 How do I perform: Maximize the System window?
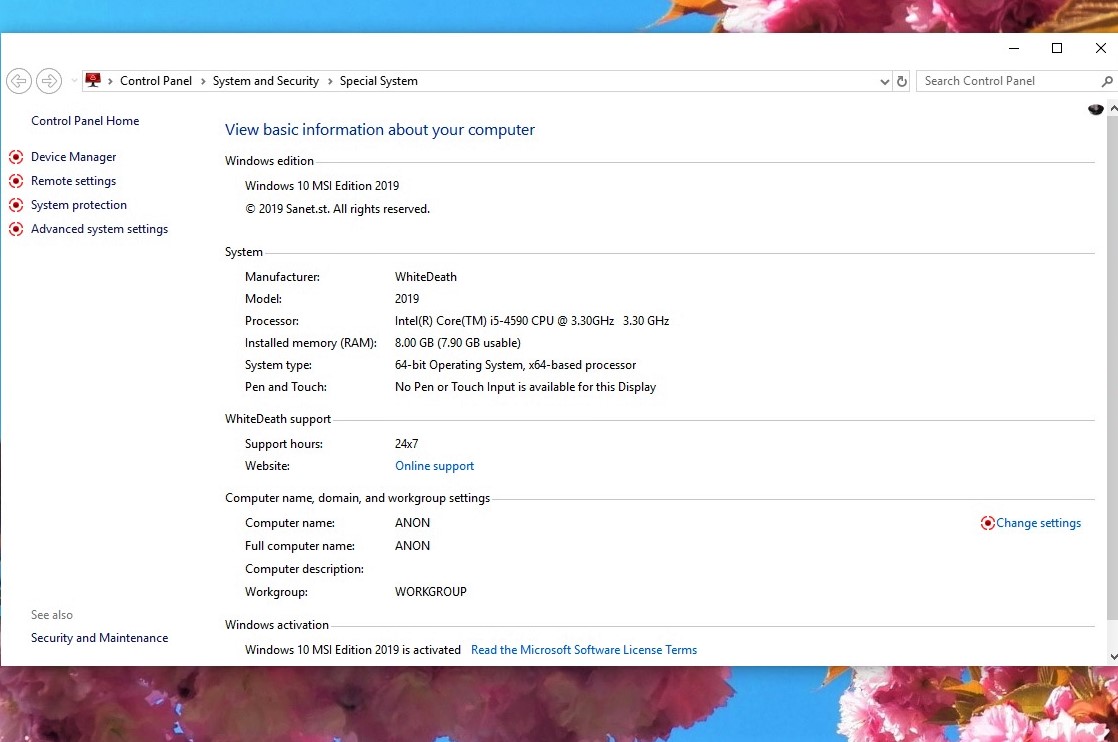[1057, 48]
